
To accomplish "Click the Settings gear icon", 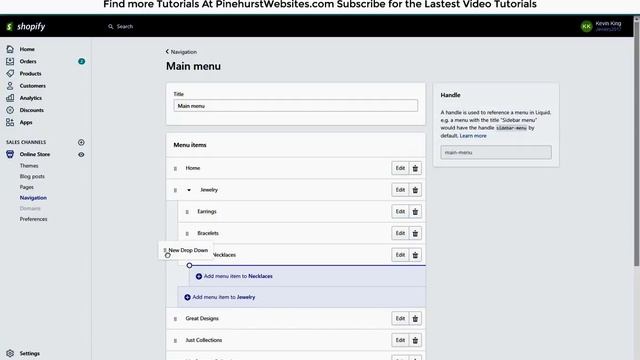I will 10,353.
